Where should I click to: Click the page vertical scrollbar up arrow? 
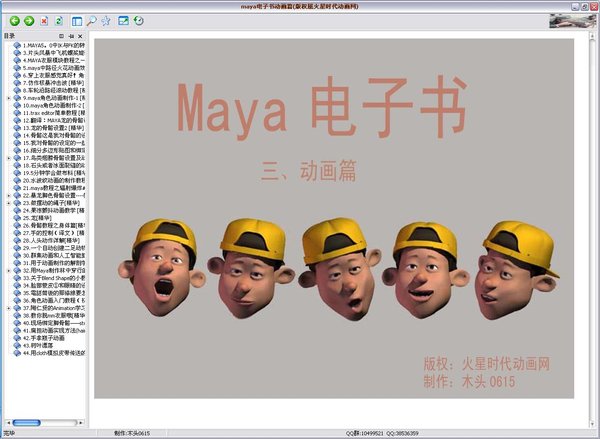pos(593,36)
